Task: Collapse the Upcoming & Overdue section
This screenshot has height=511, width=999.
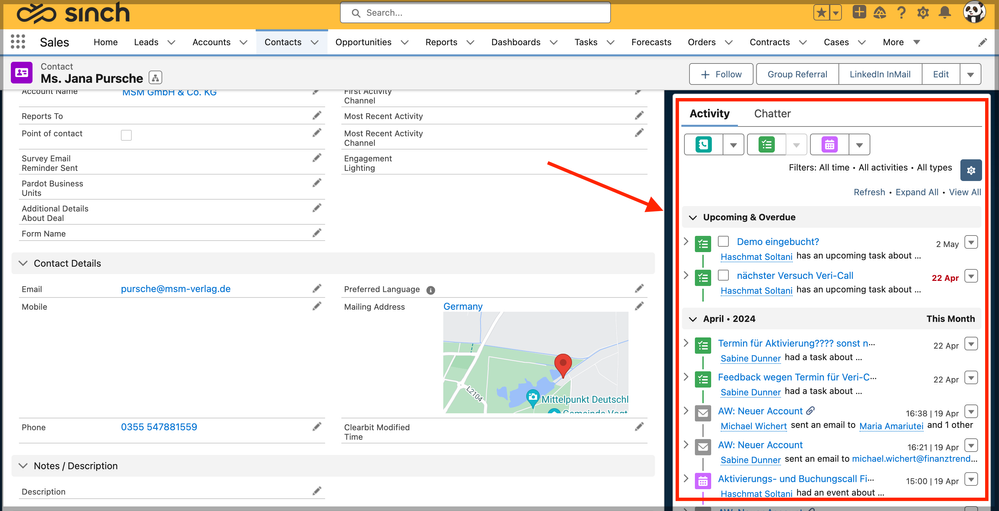Action: coord(693,217)
